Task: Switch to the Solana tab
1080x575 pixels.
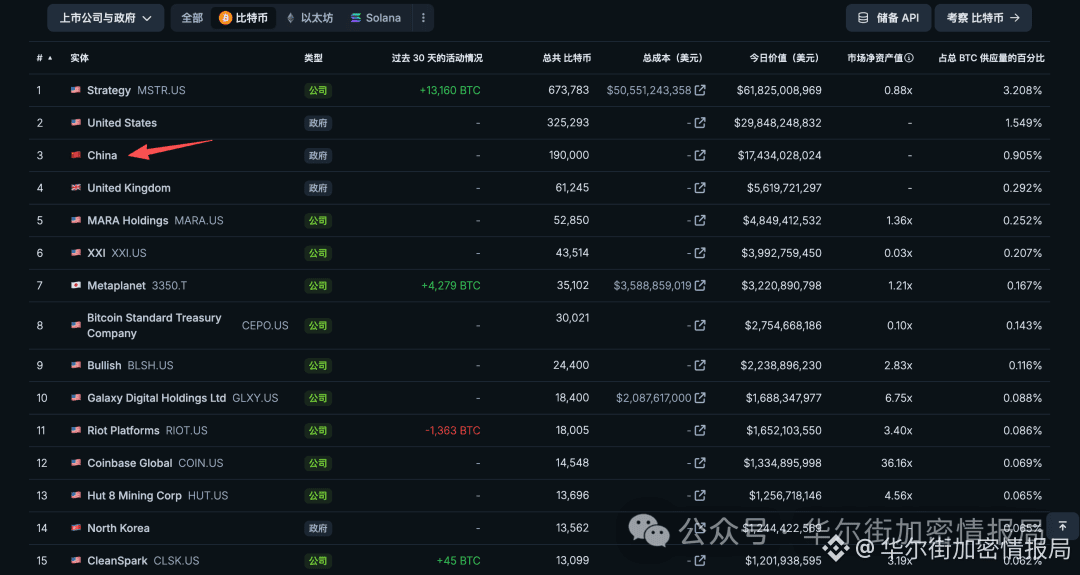Action: pyautogui.click(x=375, y=18)
